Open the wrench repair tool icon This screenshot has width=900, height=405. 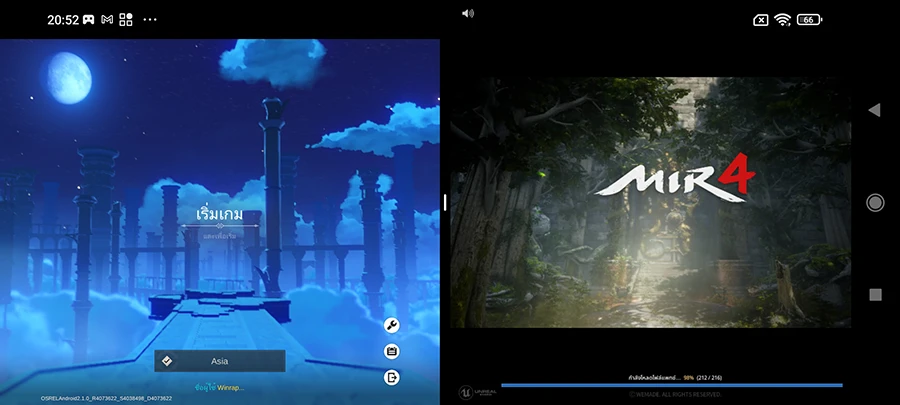tap(392, 324)
